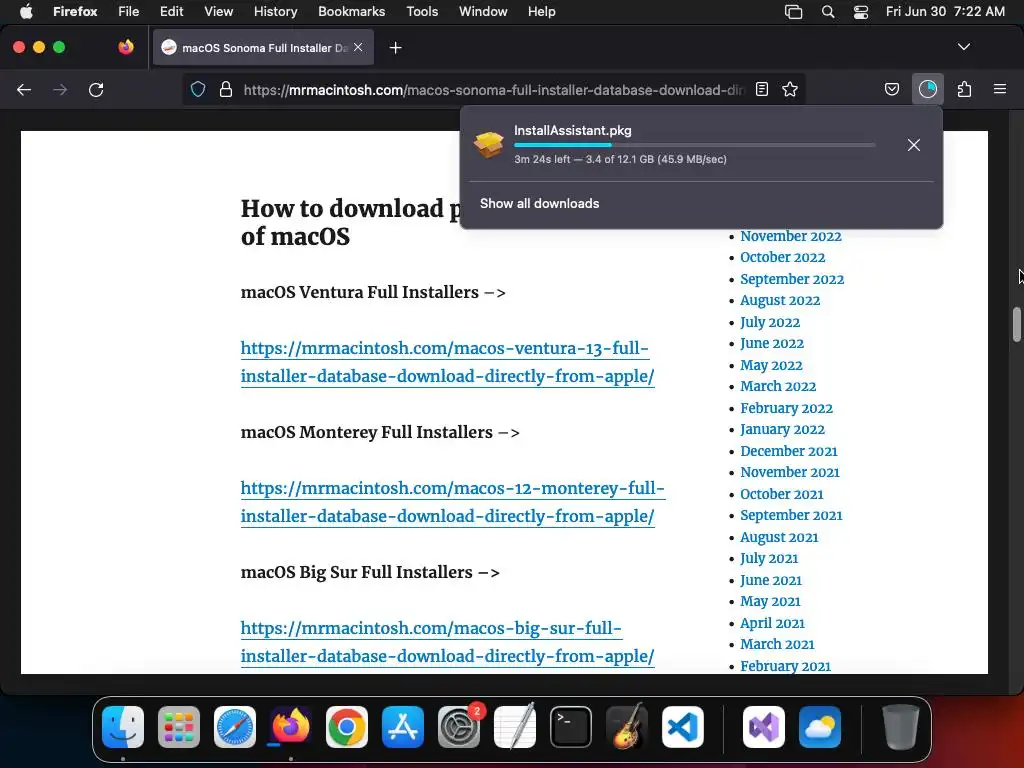Screen dimensions: 1024x768
Task: Open the Edit menu
Action: coord(172,12)
